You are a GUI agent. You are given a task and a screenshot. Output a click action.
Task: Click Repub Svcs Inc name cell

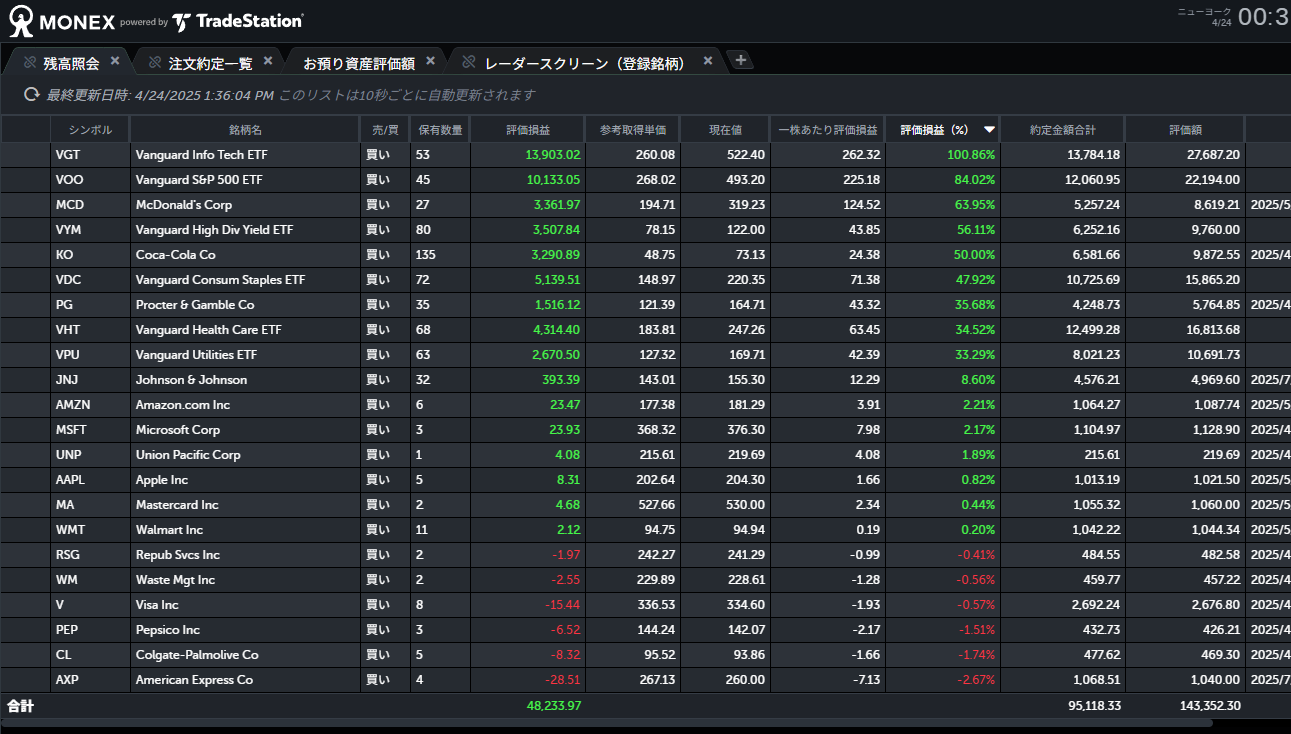point(245,555)
